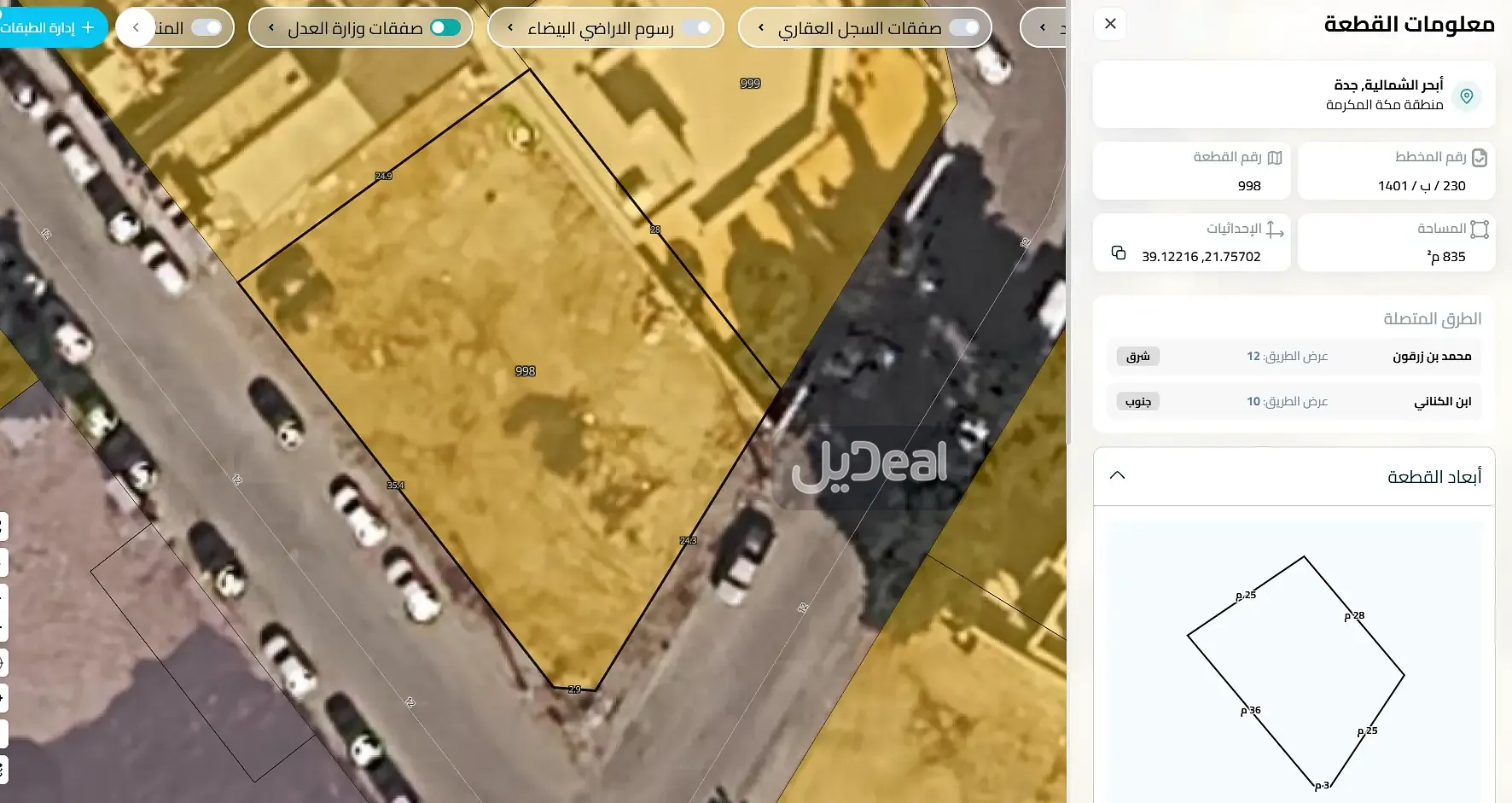This screenshot has height=803, width=1512.
Task: Click the location pin icon
Action: point(1466,96)
